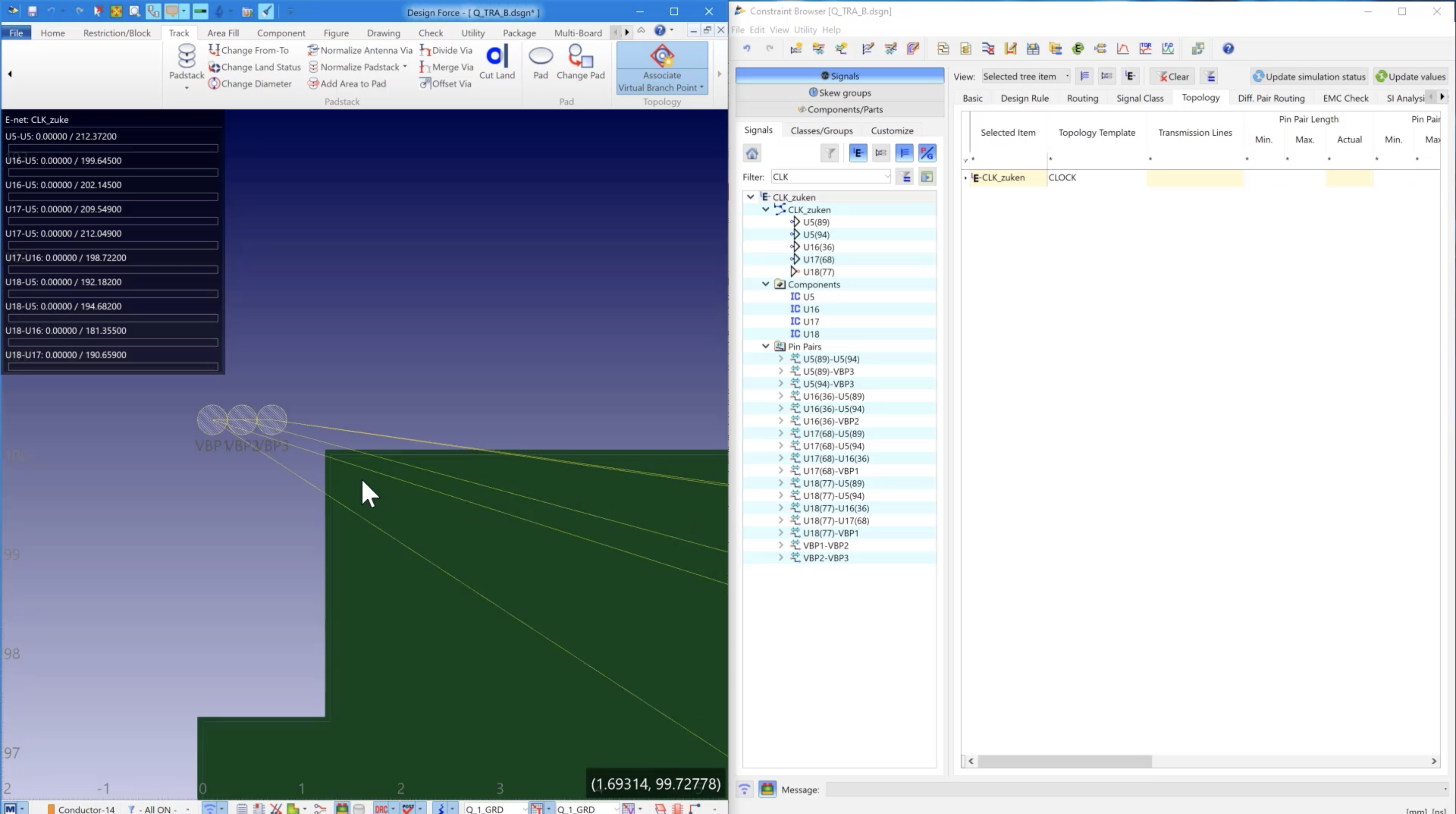Click the Clear button
This screenshot has height=814, width=1456.
coord(1172,76)
